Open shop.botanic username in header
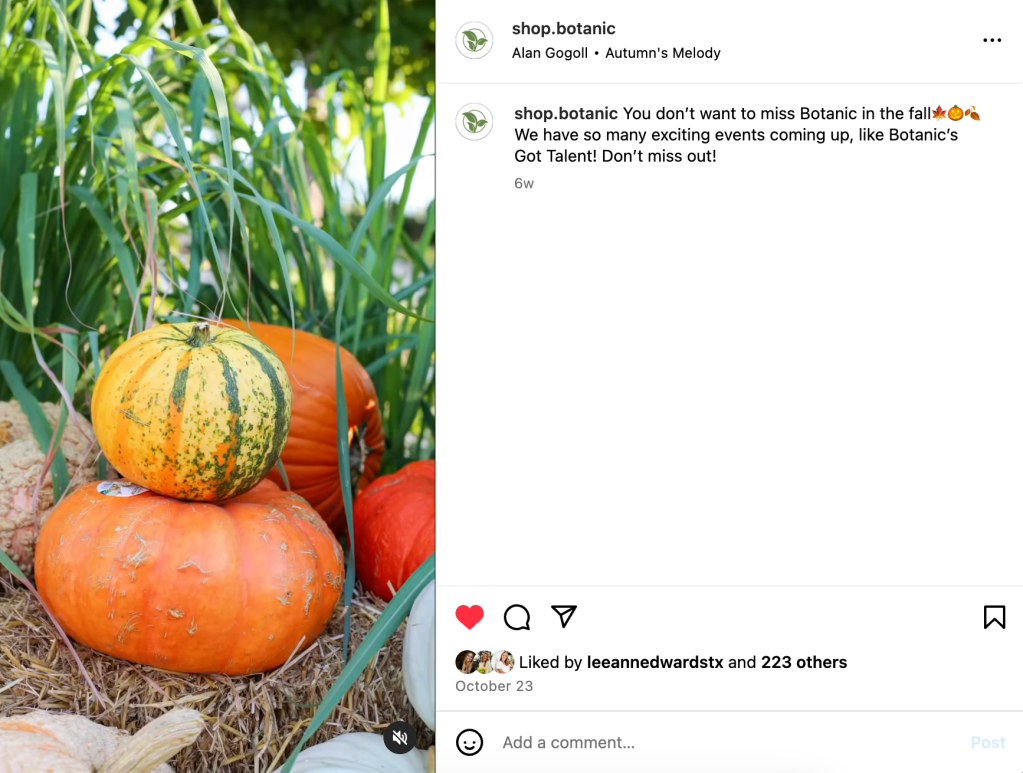 pyautogui.click(x=564, y=29)
